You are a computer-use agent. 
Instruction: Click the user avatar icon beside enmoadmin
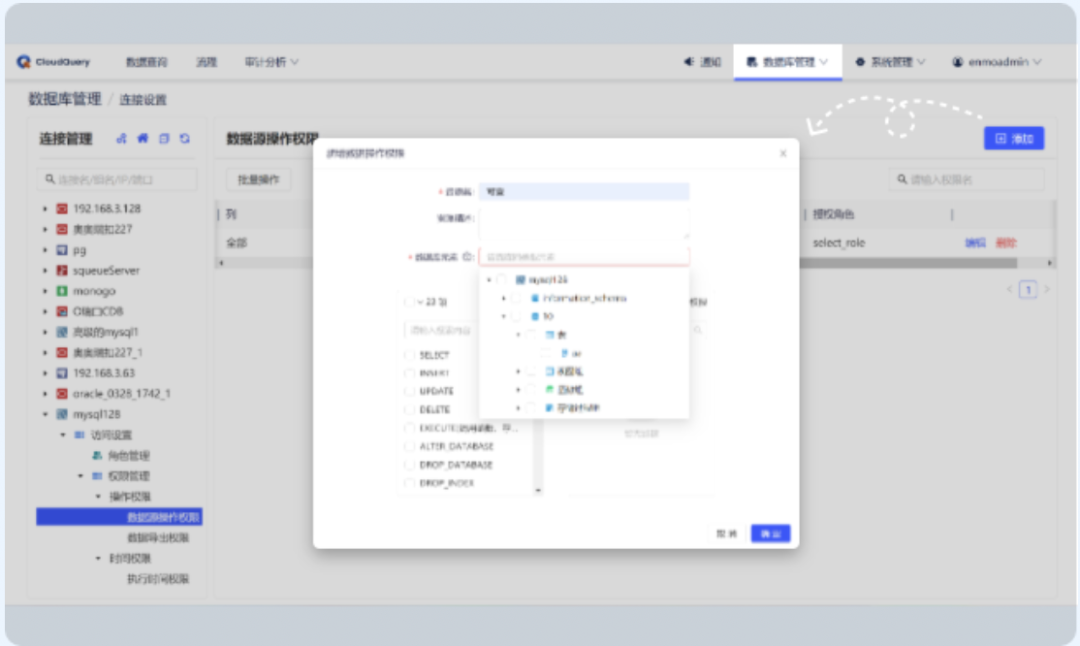point(957,62)
